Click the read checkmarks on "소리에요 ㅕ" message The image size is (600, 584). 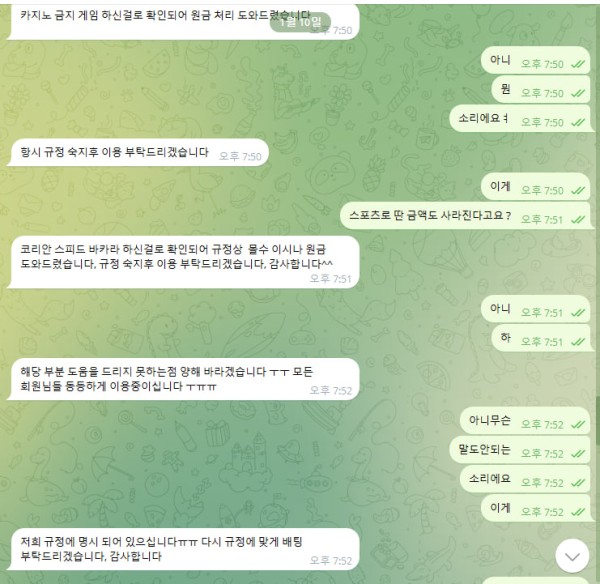coord(578,122)
